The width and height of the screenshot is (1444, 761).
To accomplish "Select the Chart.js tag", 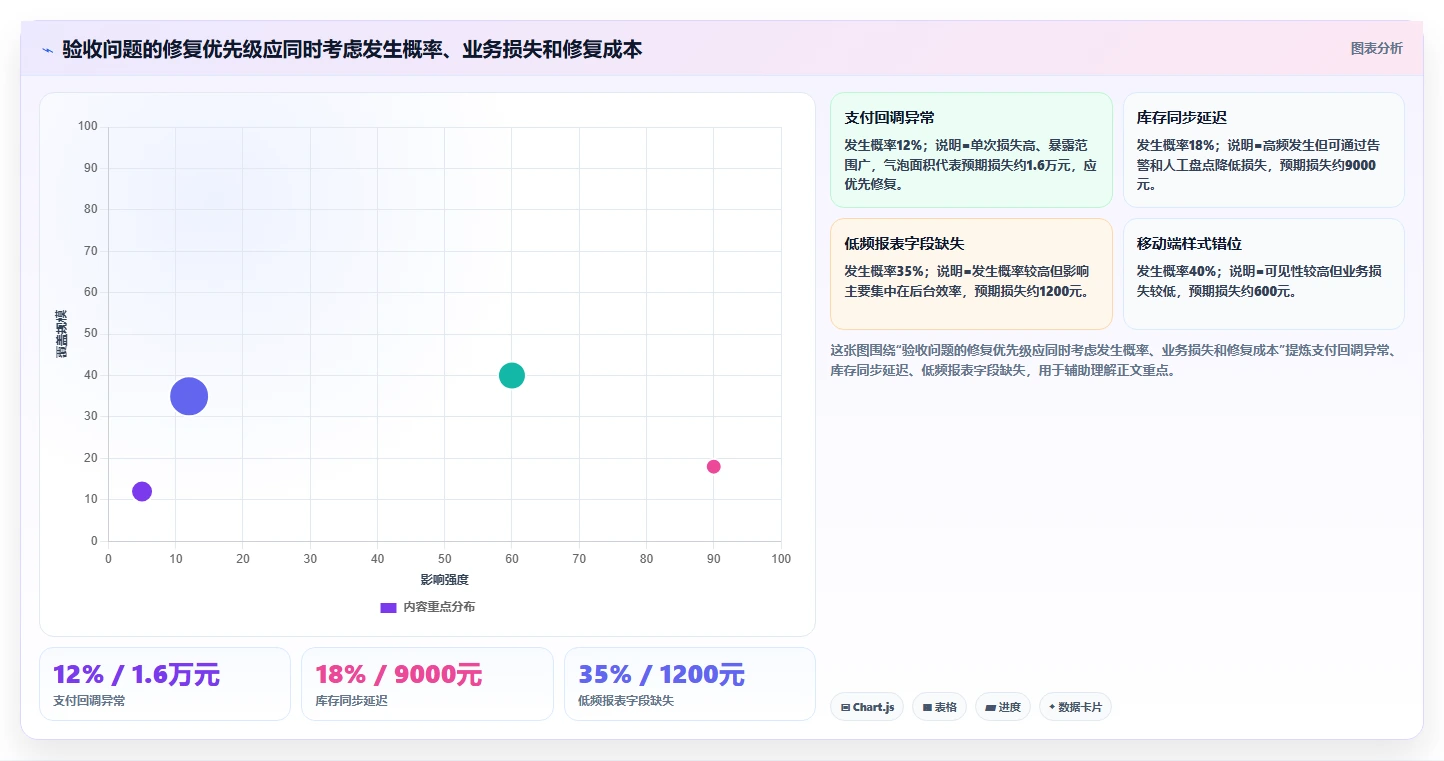I will point(867,707).
